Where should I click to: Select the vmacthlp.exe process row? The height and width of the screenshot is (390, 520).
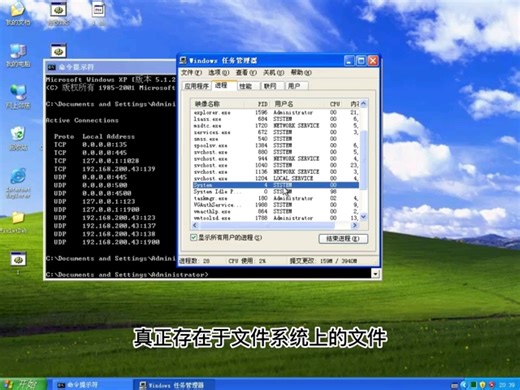tap(276, 211)
